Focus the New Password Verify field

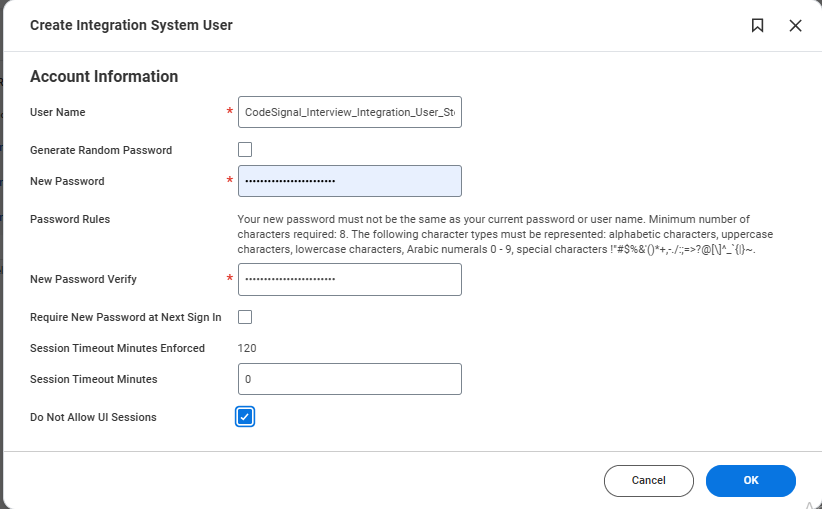tap(350, 279)
